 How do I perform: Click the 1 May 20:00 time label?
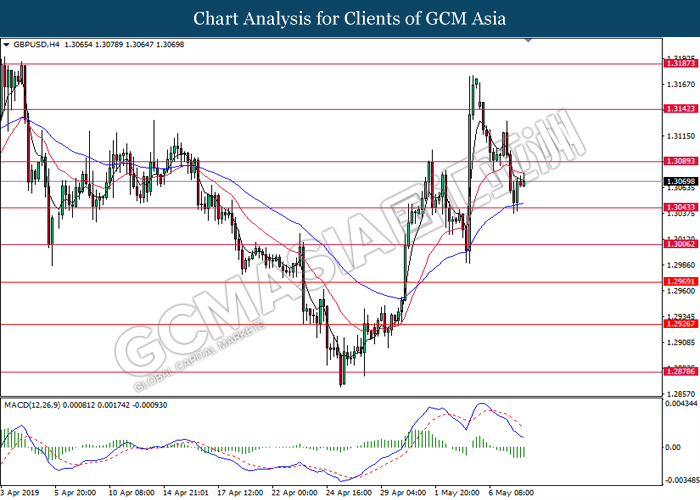click(x=457, y=493)
